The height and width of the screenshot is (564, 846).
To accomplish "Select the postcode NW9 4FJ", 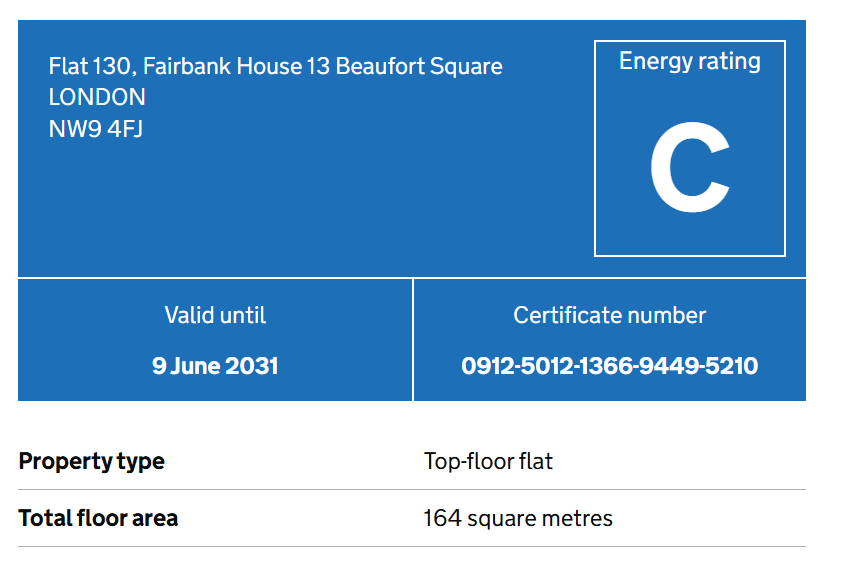I will pos(96,129).
